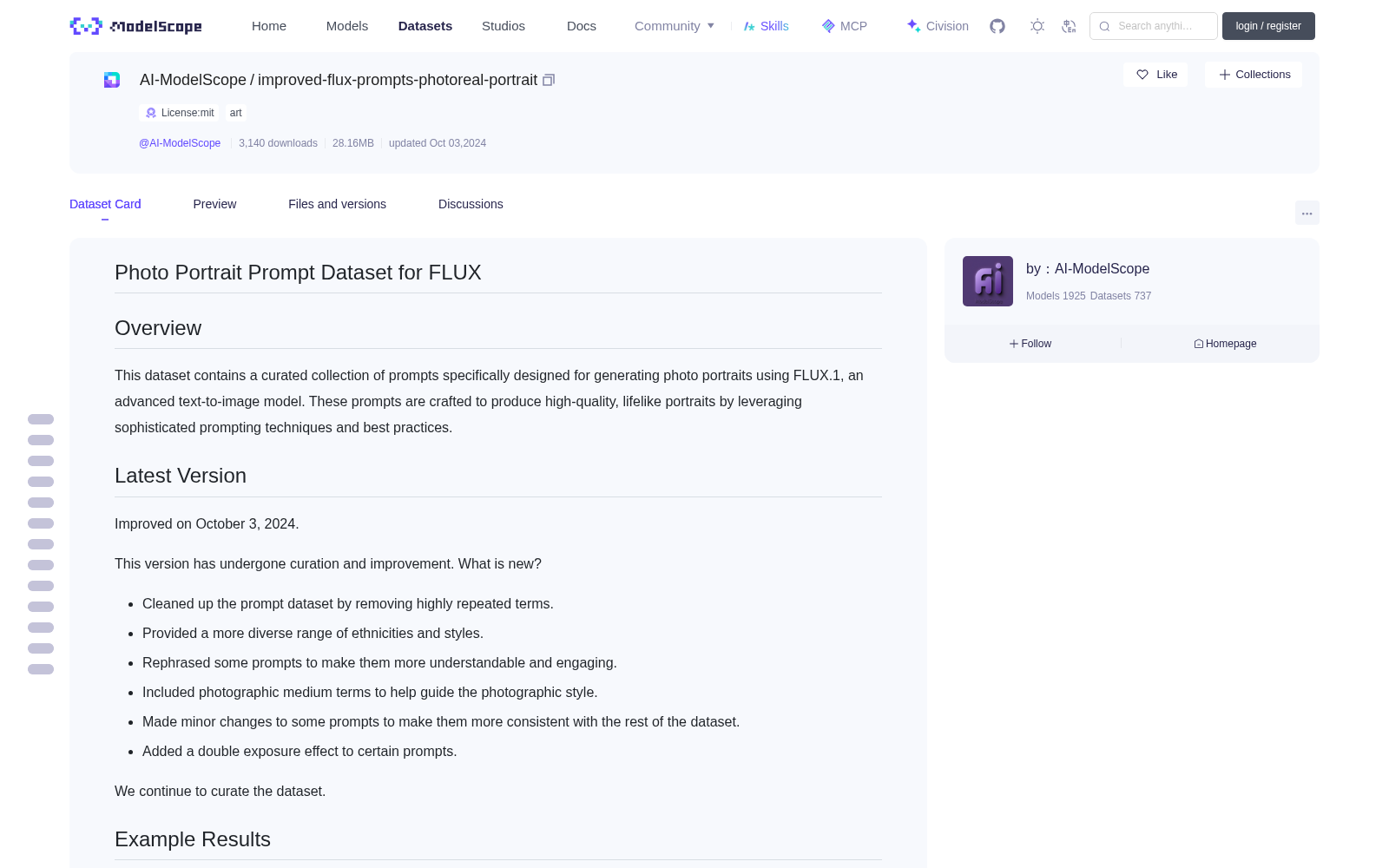Add dataset to Collections
The width and height of the screenshot is (1389, 868).
tap(1254, 75)
